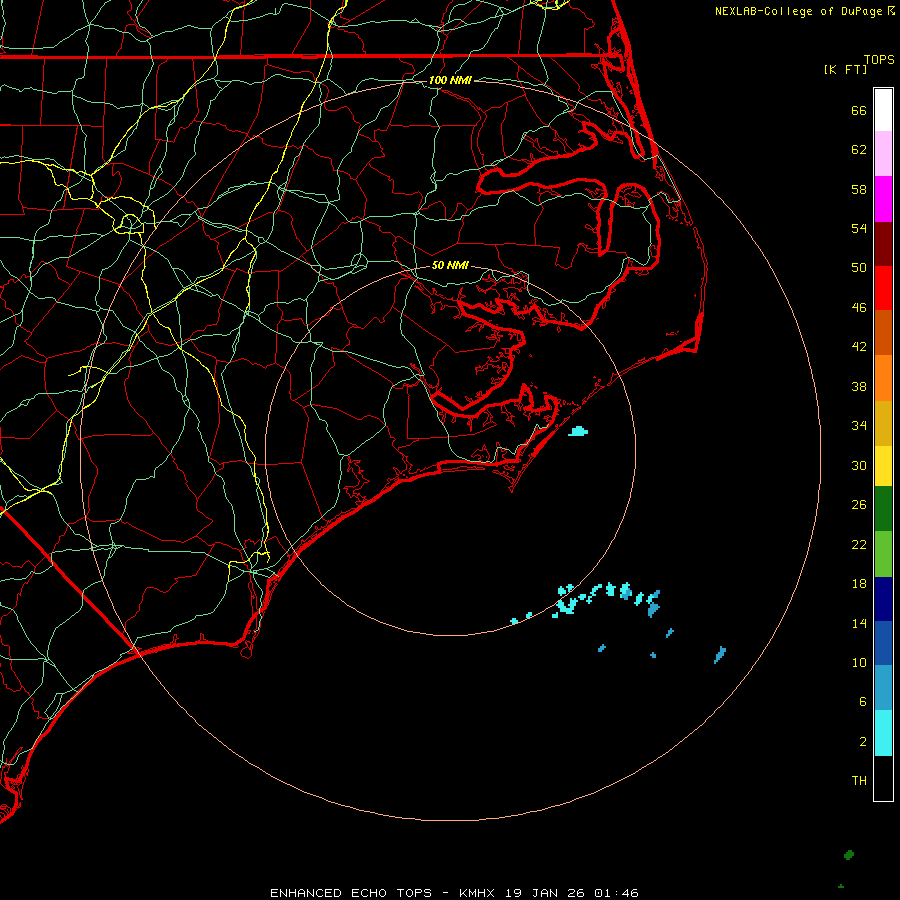Click the medium blue 18 kft swatch
The width and height of the screenshot is (900, 900).
tap(883, 643)
